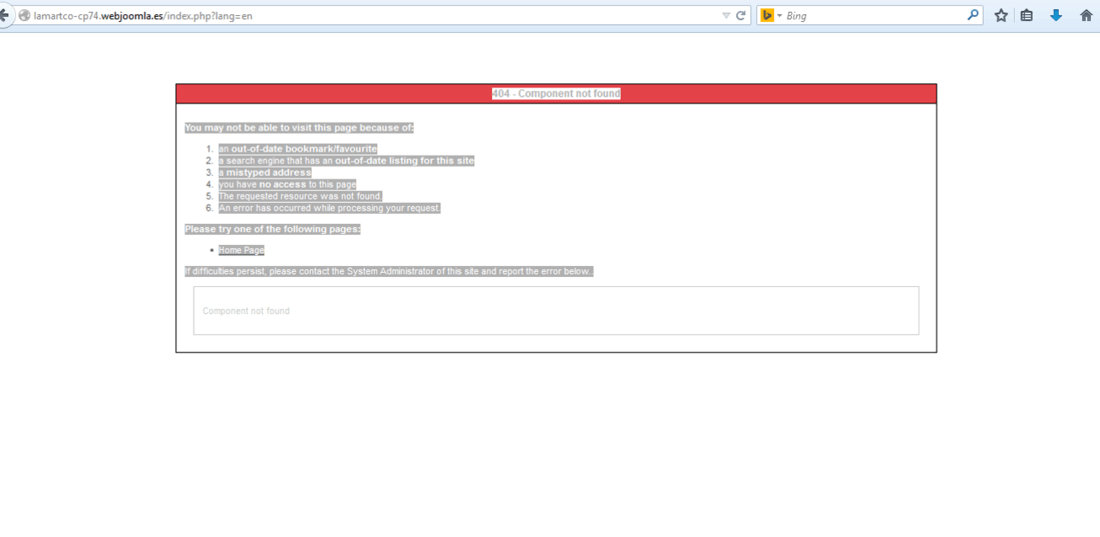Screen dimensions: 1100x537
Task: Click "a mistyped address" list item
Action: click(264, 173)
